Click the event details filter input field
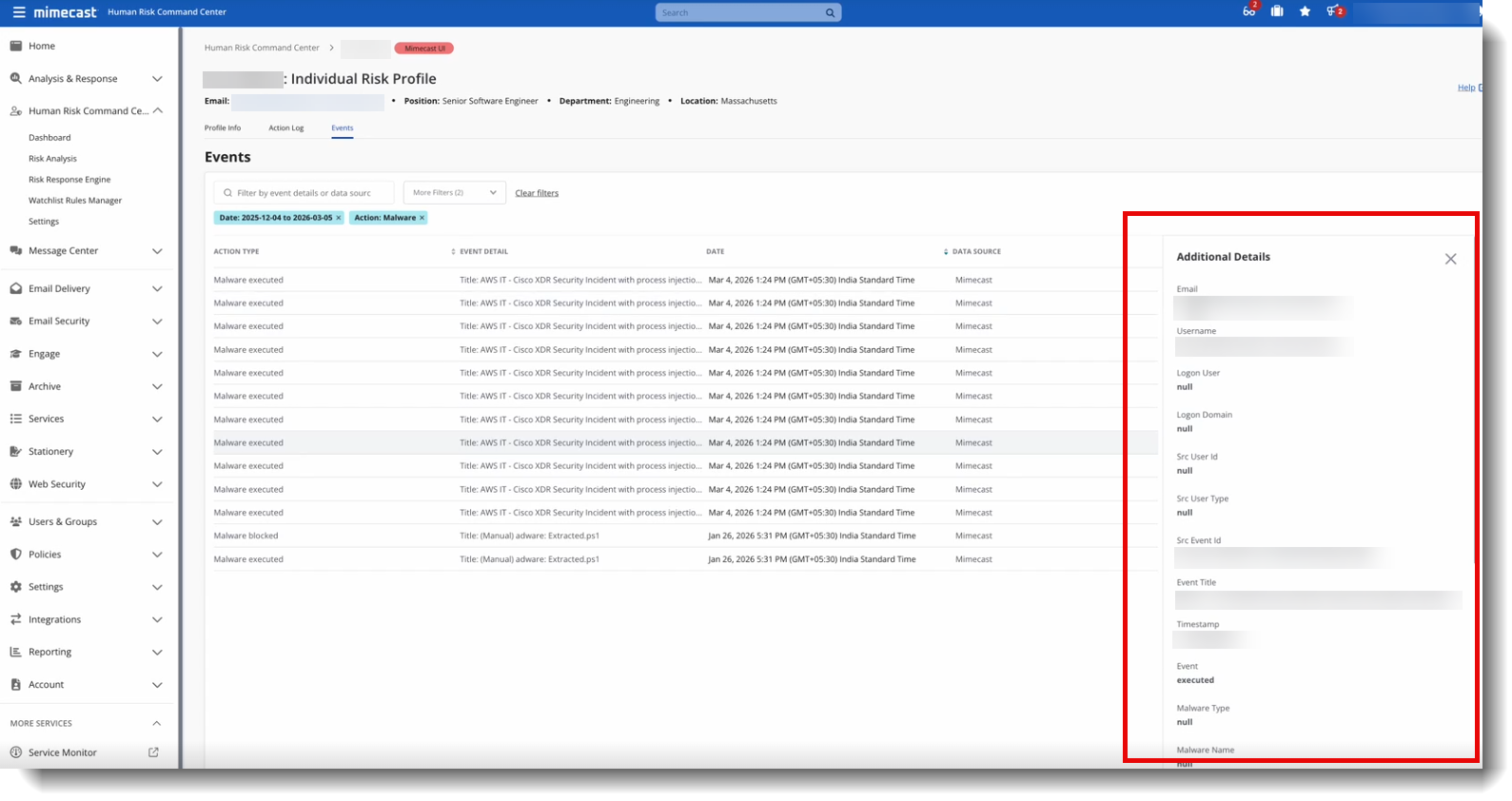The width and height of the screenshot is (1512, 801). (304, 193)
